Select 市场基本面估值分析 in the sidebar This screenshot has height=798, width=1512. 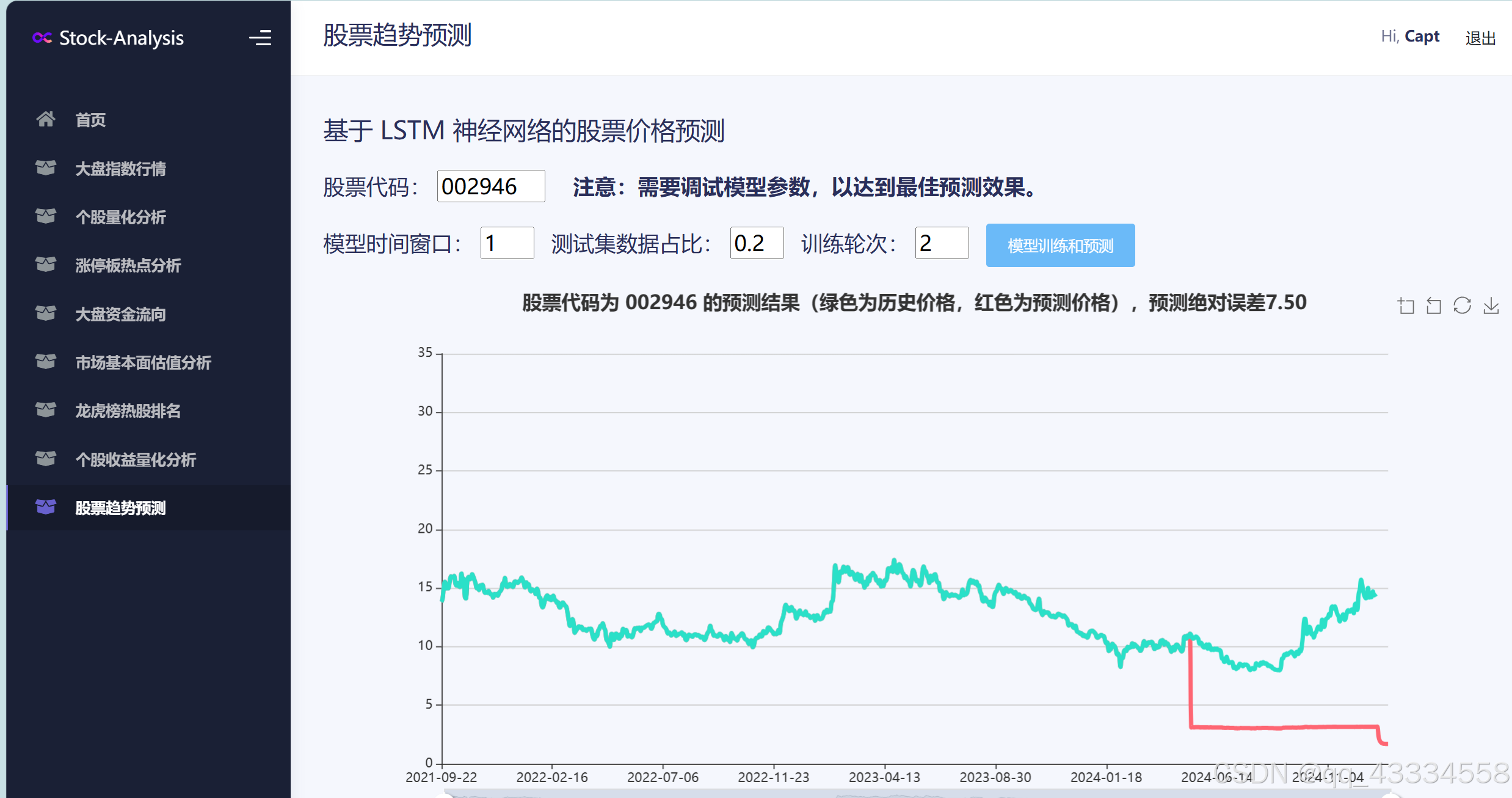coord(143,362)
